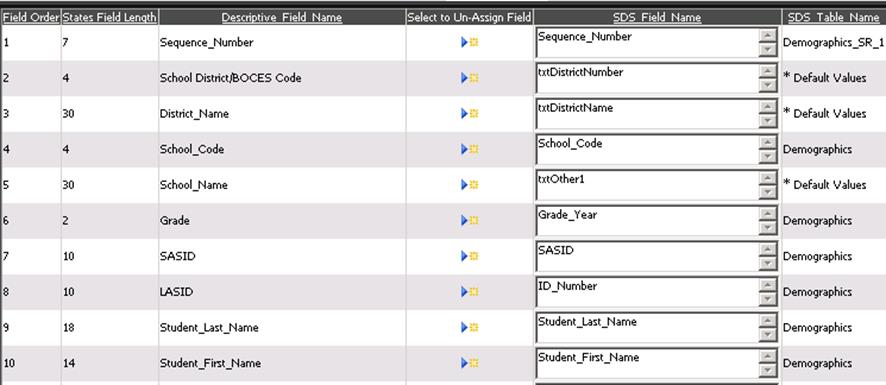Click un-assign icon for Student_Last_Name row
Image resolution: width=886 pixels, height=385 pixels.
coord(470,327)
